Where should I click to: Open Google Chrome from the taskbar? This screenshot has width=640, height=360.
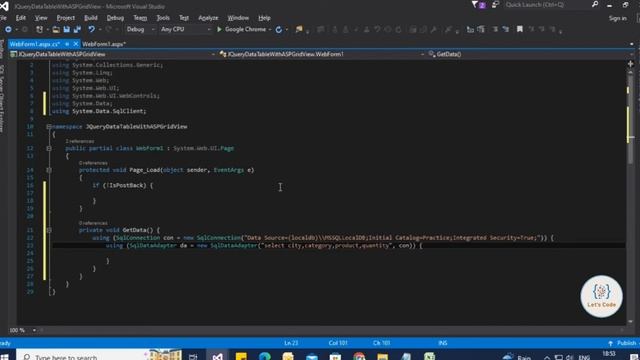(359, 357)
